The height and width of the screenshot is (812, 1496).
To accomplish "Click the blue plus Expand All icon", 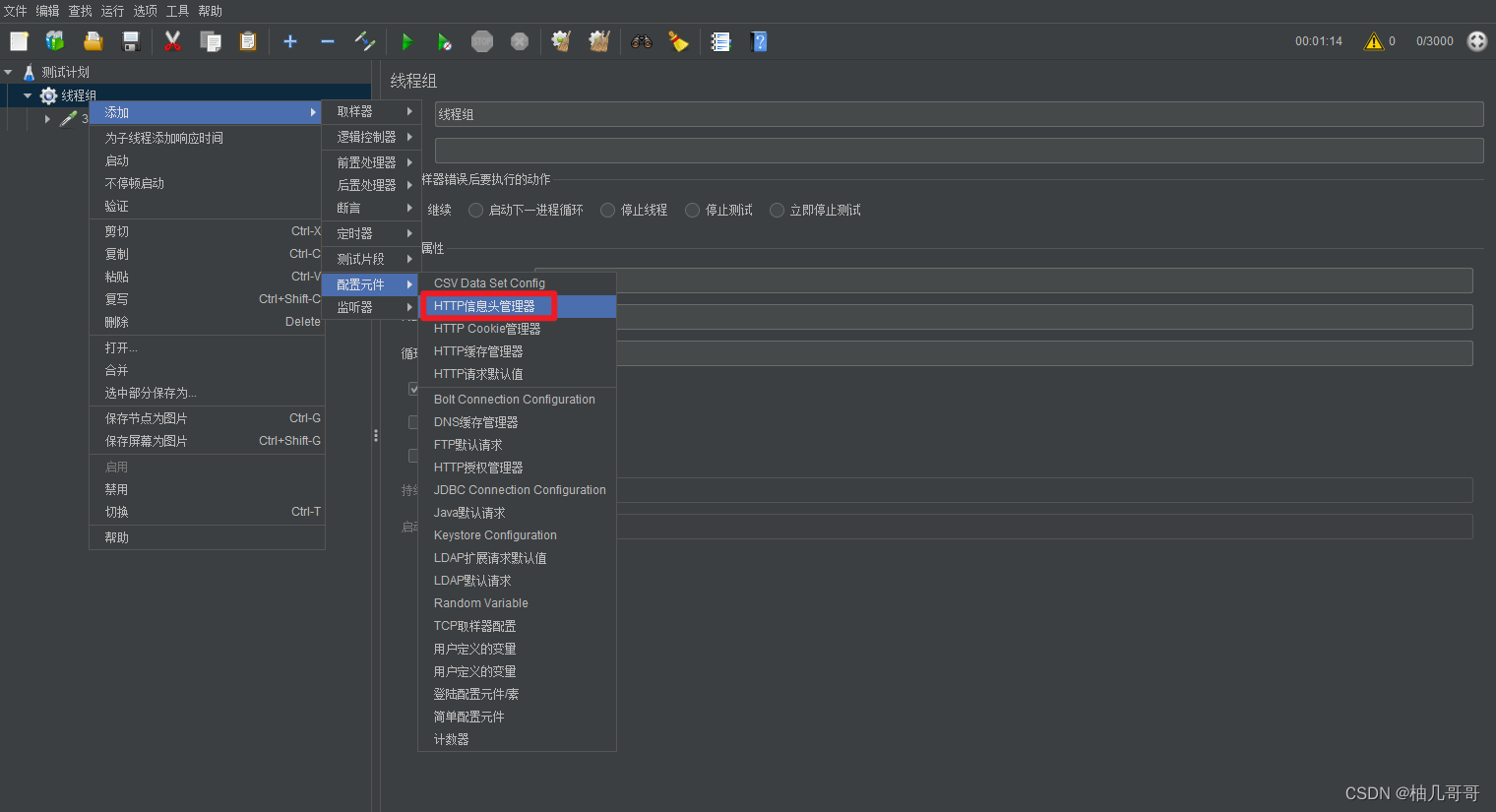I will click(x=290, y=41).
